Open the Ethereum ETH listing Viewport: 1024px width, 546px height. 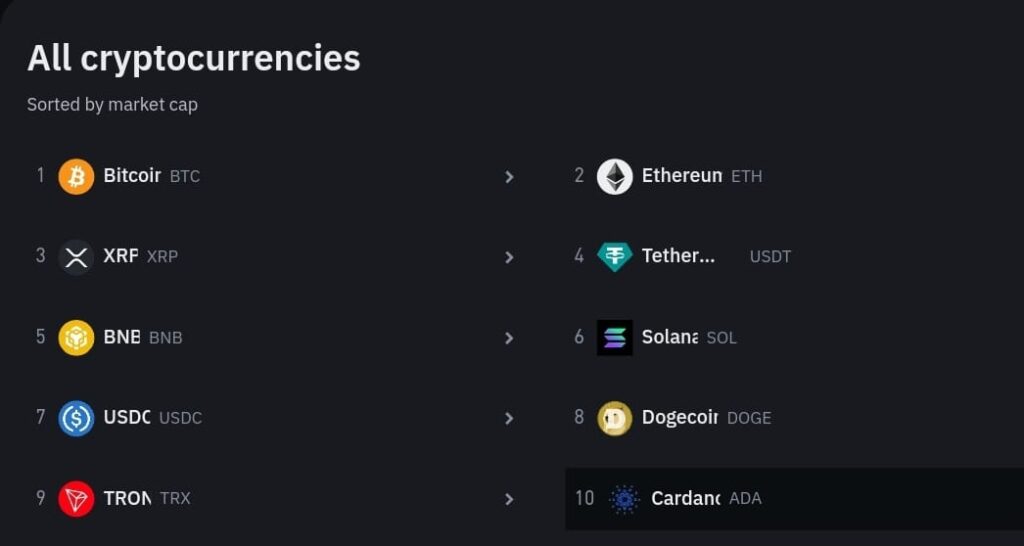(794, 176)
